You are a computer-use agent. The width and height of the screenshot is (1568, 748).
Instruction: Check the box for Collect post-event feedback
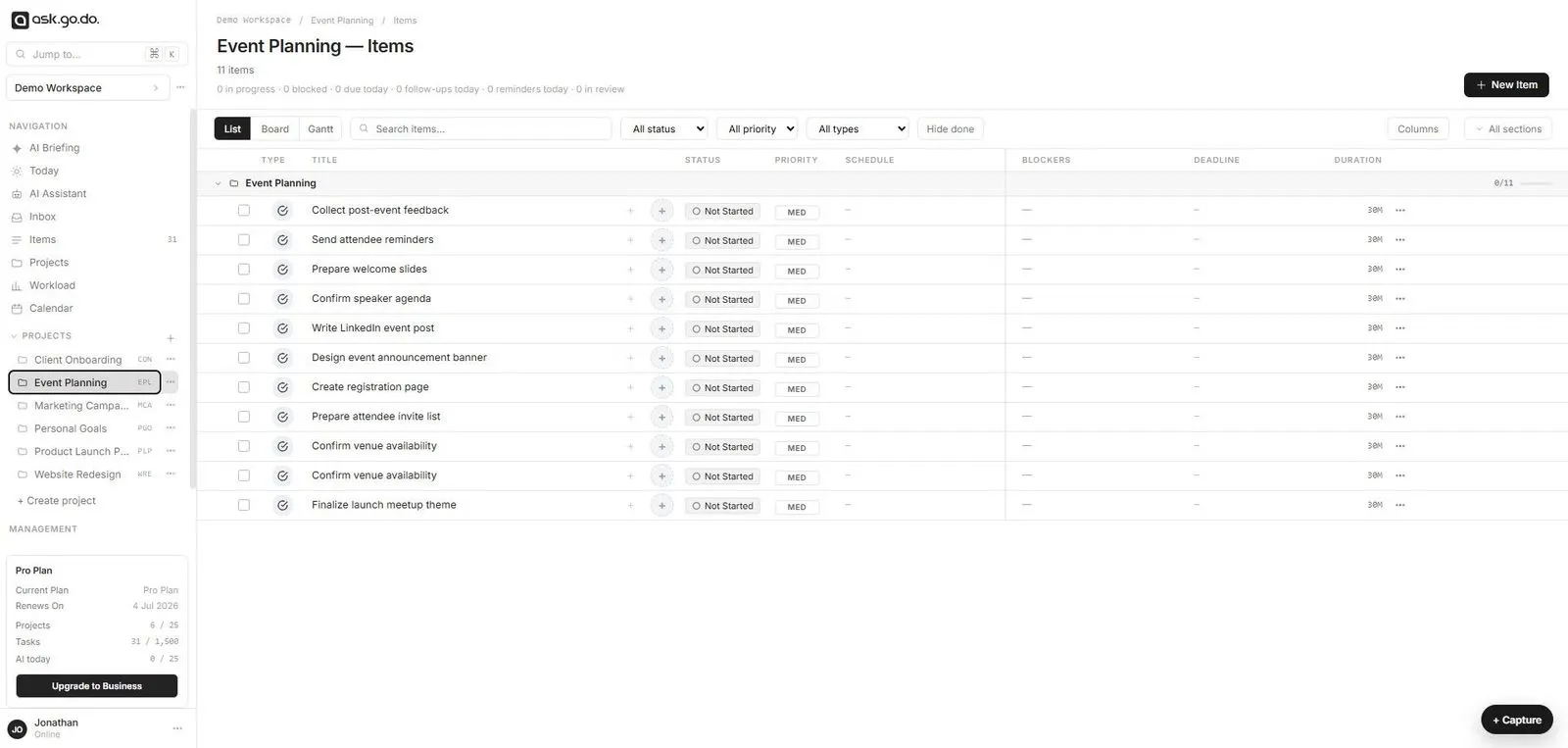(244, 211)
